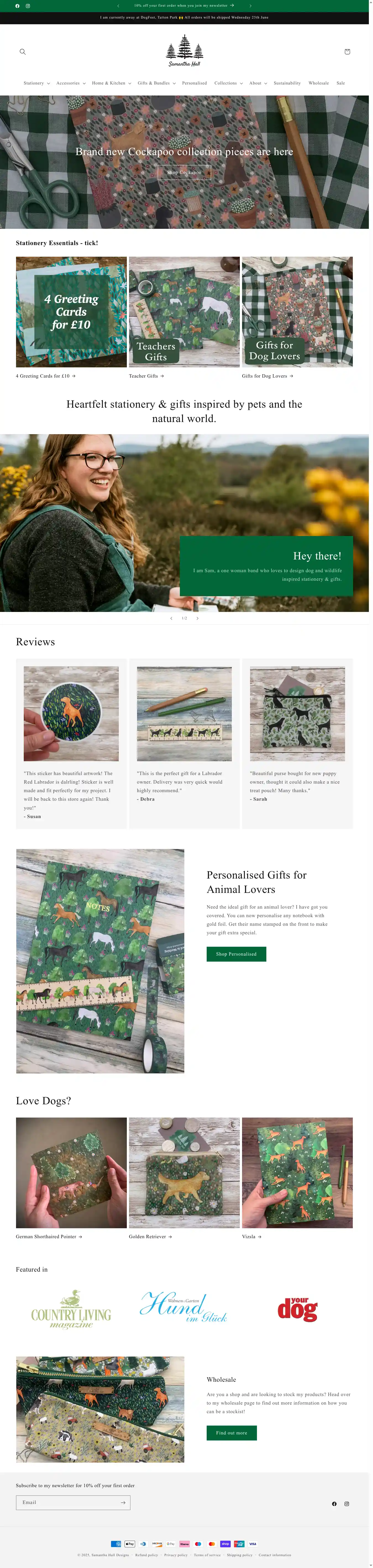Expand the Collections dropdown
This screenshot has height=1568, width=373.
[228, 83]
